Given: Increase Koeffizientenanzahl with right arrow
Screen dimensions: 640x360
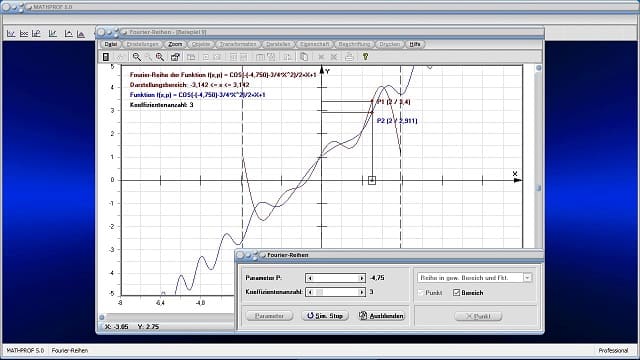Looking at the screenshot, I should click(361, 292).
